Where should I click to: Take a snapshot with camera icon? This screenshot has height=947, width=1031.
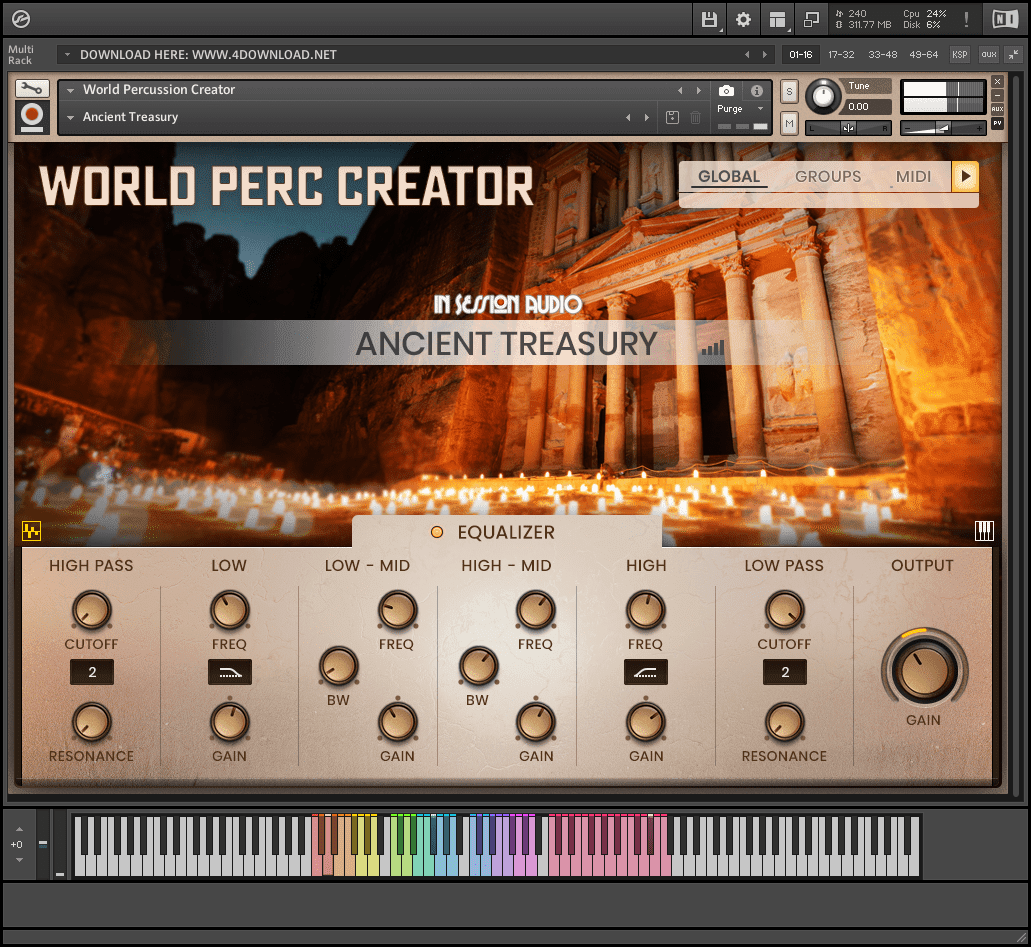click(x=726, y=91)
